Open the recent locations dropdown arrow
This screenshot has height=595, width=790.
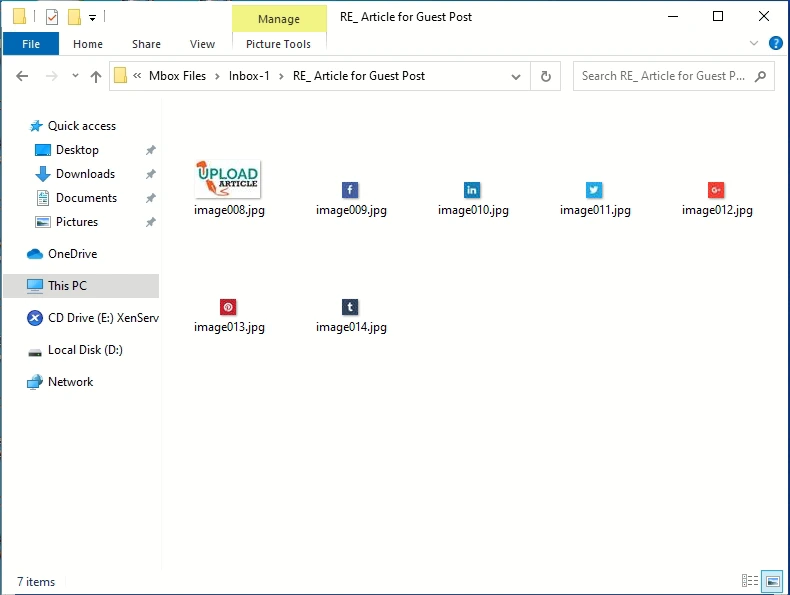pyautogui.click(x=75, y=76)
